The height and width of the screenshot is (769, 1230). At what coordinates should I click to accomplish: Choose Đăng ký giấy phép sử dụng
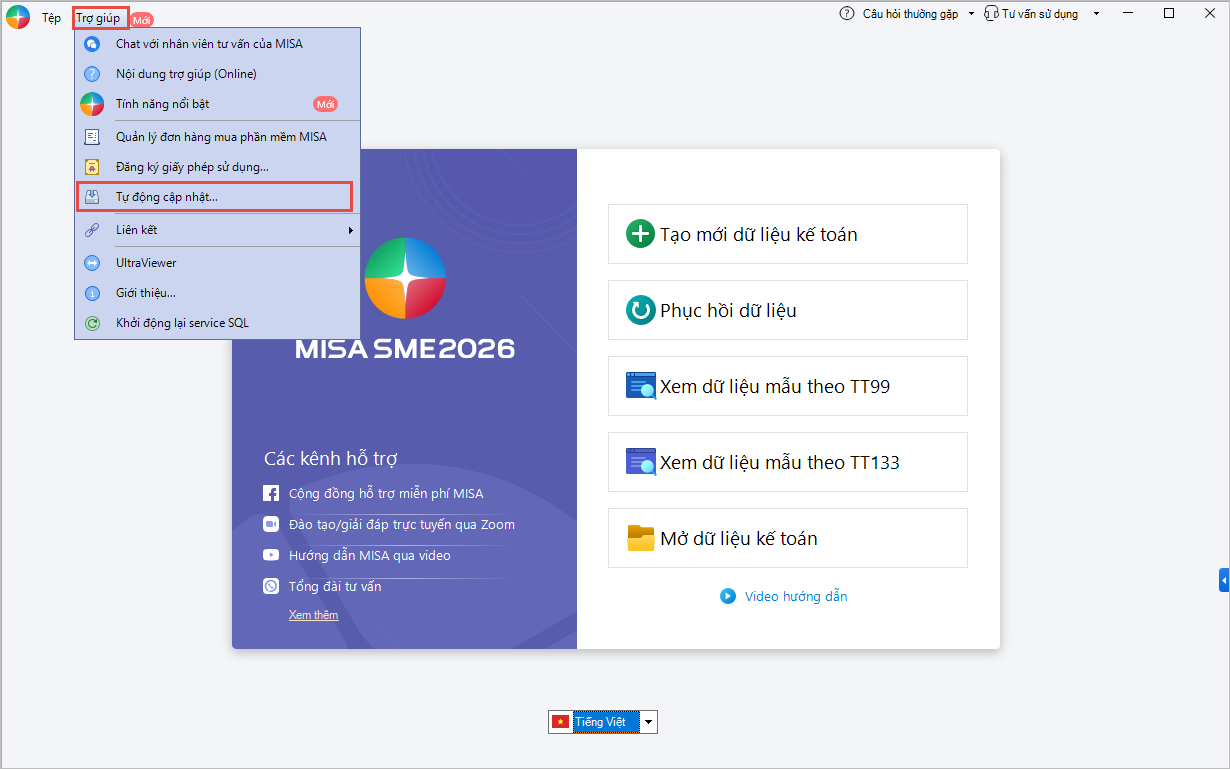point(192,167)
